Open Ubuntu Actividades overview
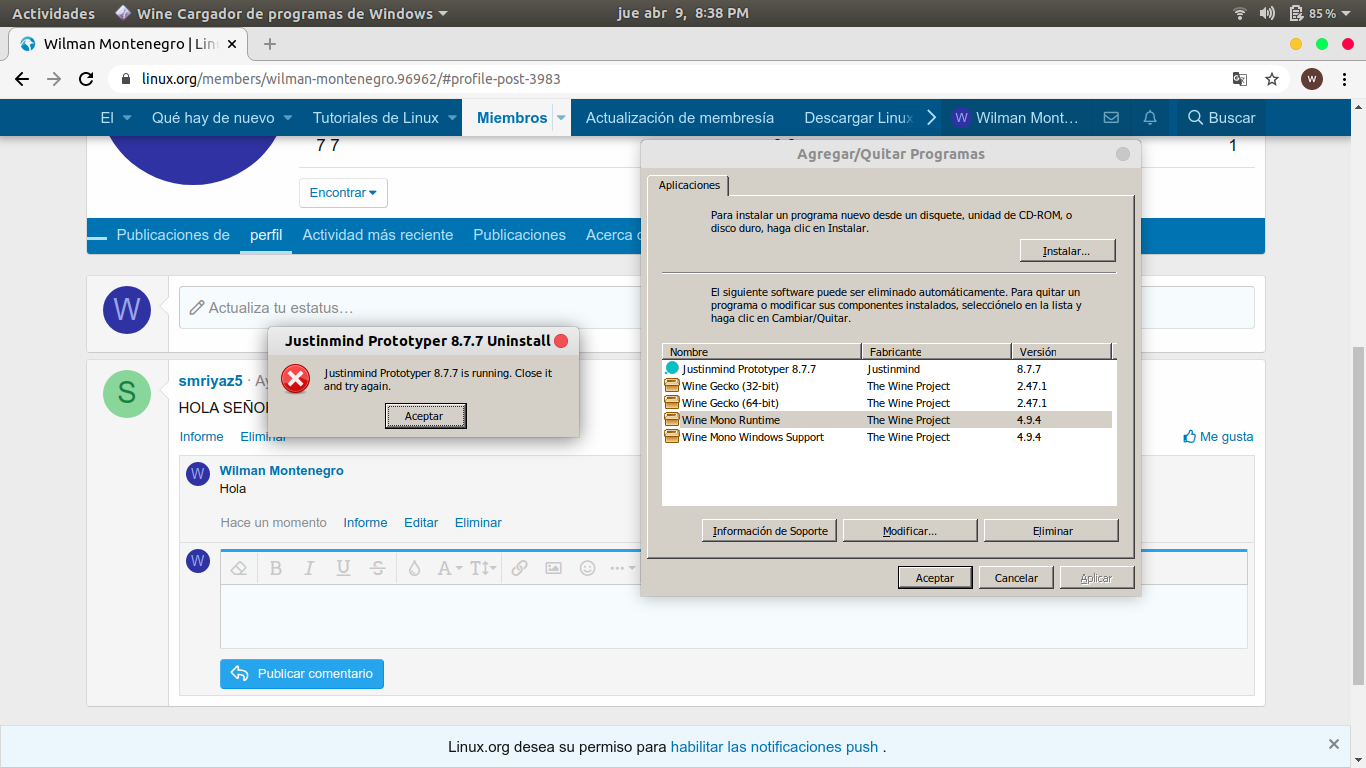 tap(53, 13)
